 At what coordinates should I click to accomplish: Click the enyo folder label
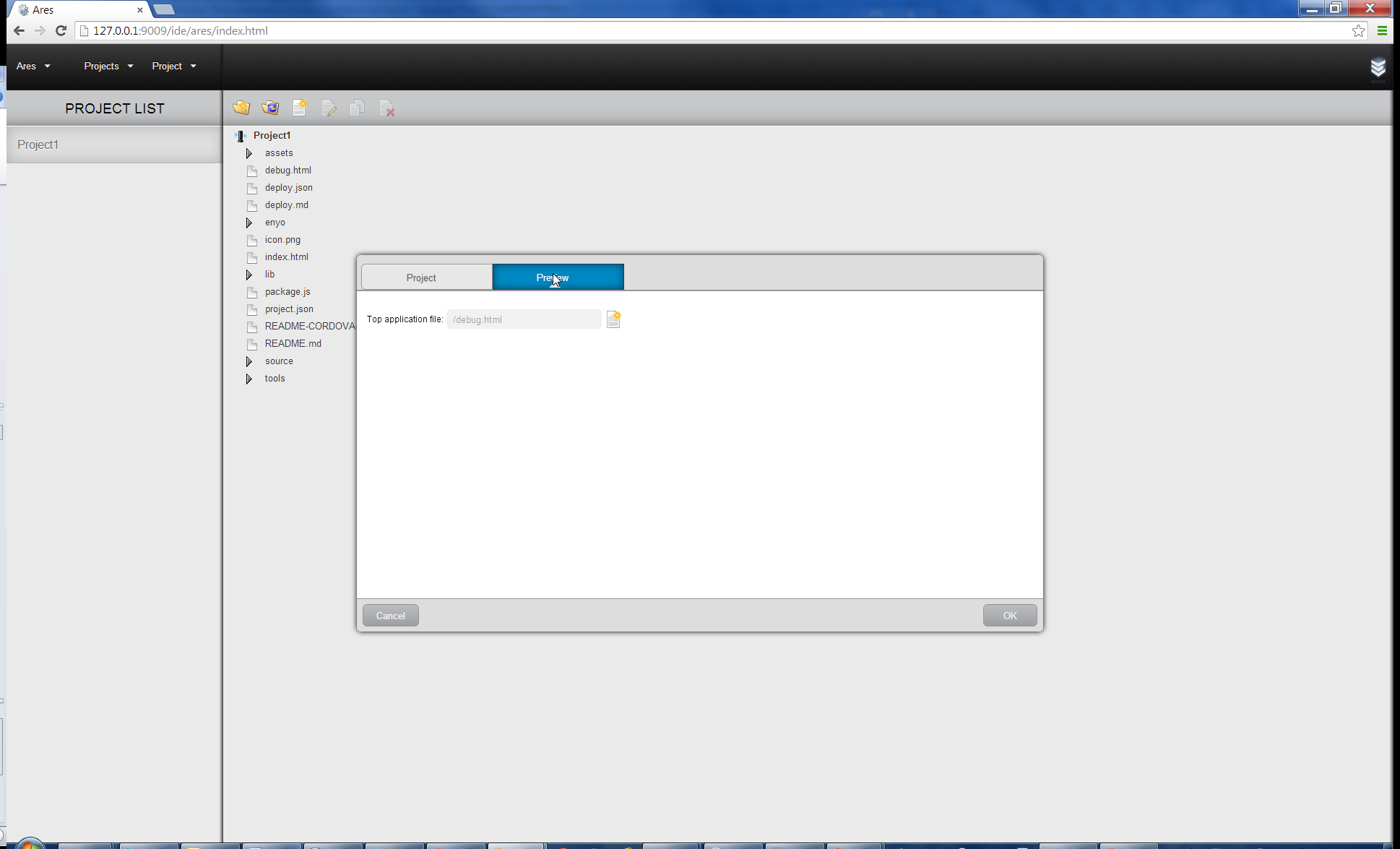click(275, 223)
